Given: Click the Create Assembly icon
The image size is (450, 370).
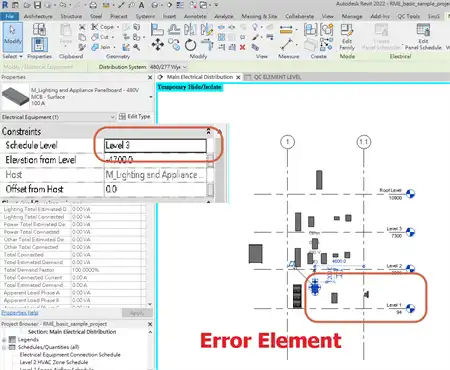Looking at the screenshot, I should point(310,30).
